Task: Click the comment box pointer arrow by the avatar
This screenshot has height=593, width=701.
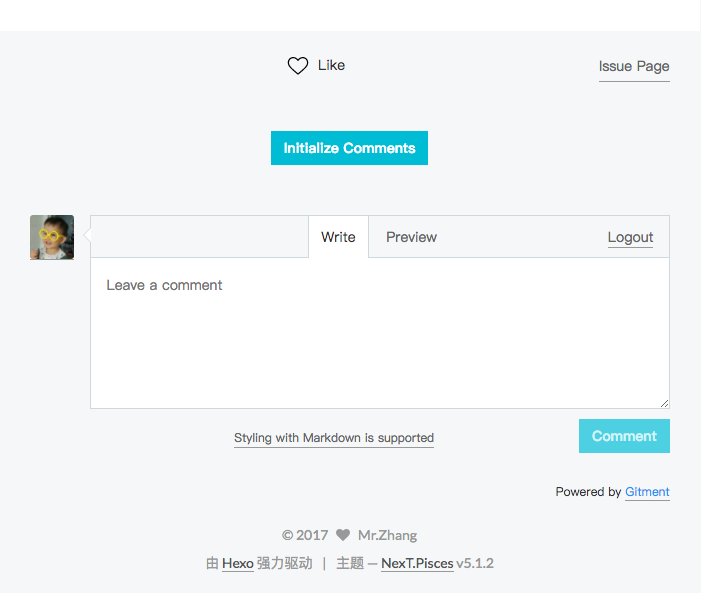Action: (86, 236)
